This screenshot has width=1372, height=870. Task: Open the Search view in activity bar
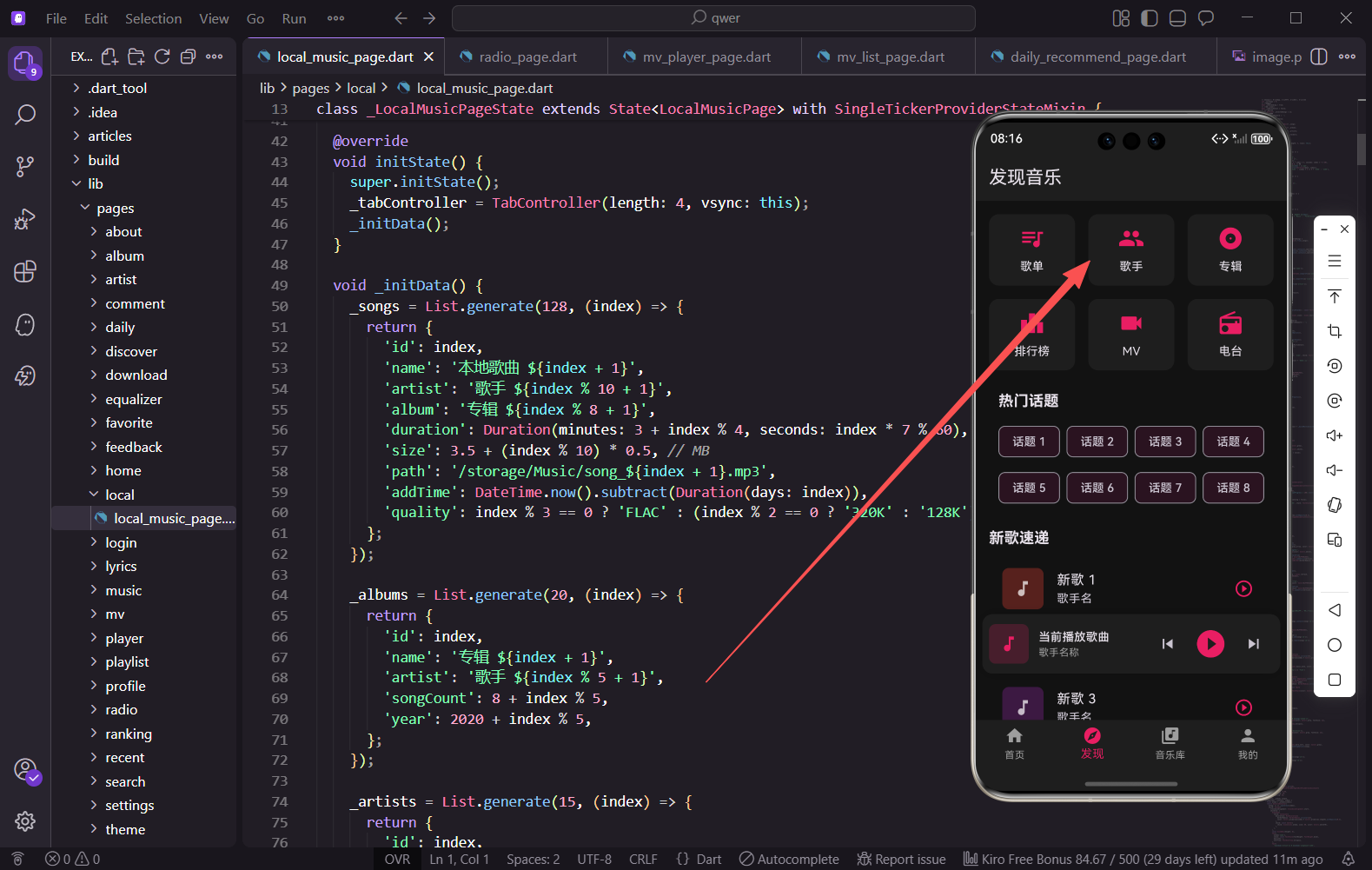pyautogui.click(x=25, y=114)
